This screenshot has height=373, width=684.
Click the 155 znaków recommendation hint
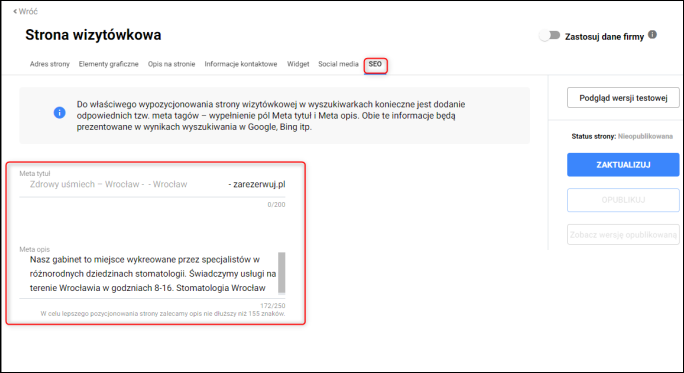point(163,314)
